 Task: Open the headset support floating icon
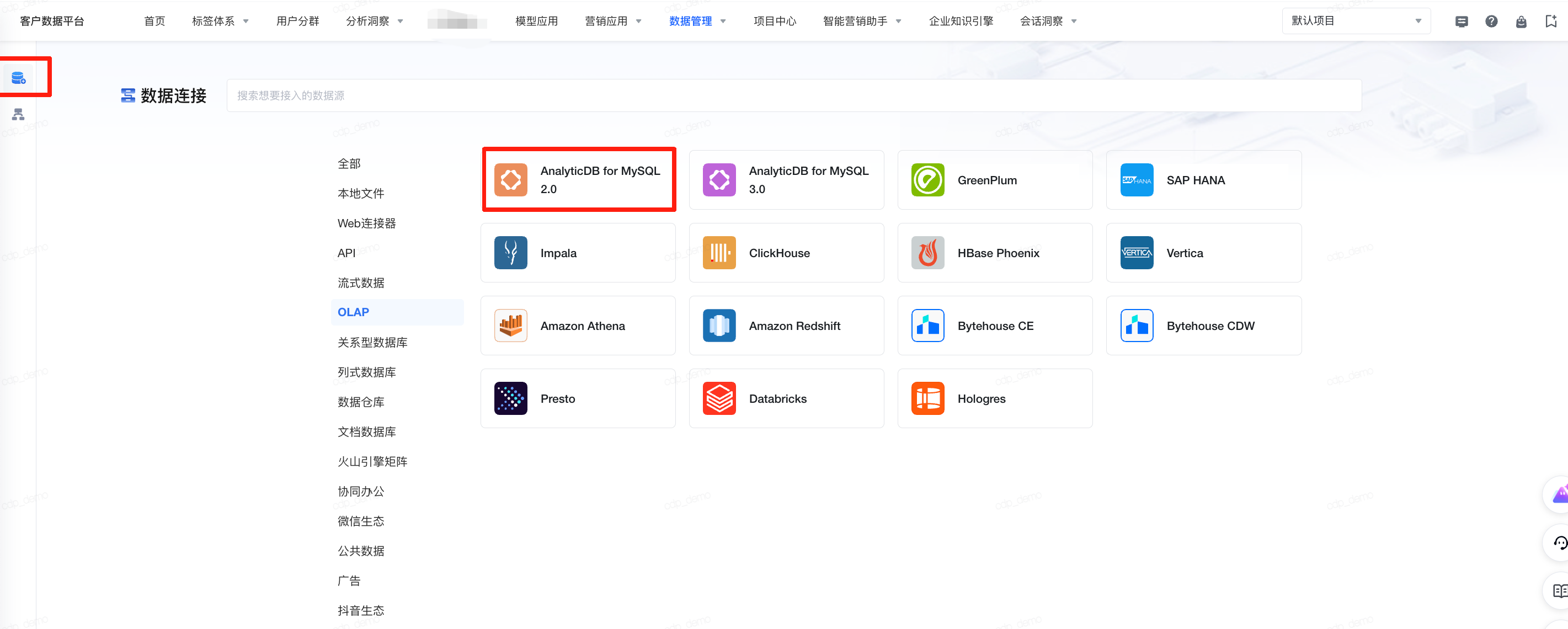[x=1561, y=542]
